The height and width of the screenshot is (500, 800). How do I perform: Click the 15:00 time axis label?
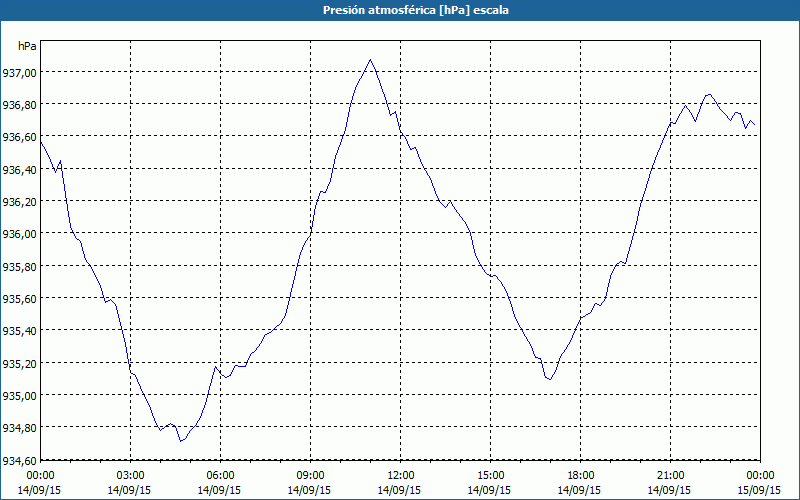coord(490,476)
